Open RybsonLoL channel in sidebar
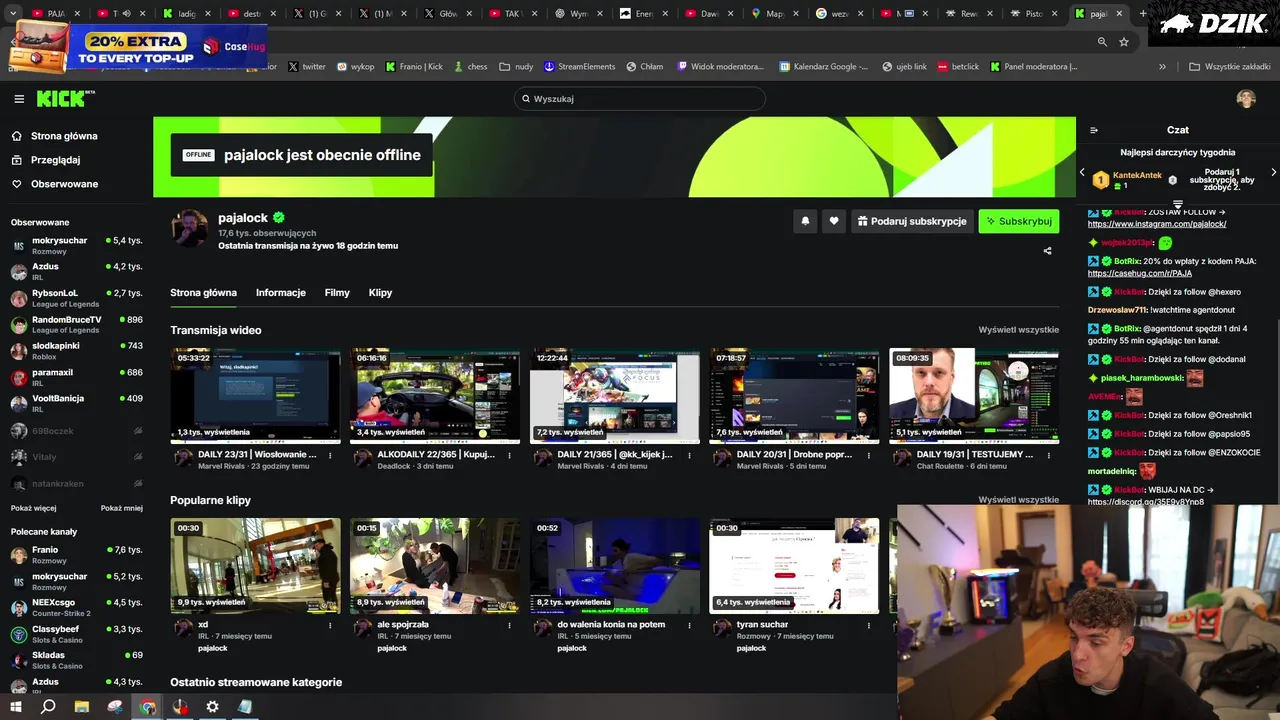1280x720 pixels. tap(76, 298)
